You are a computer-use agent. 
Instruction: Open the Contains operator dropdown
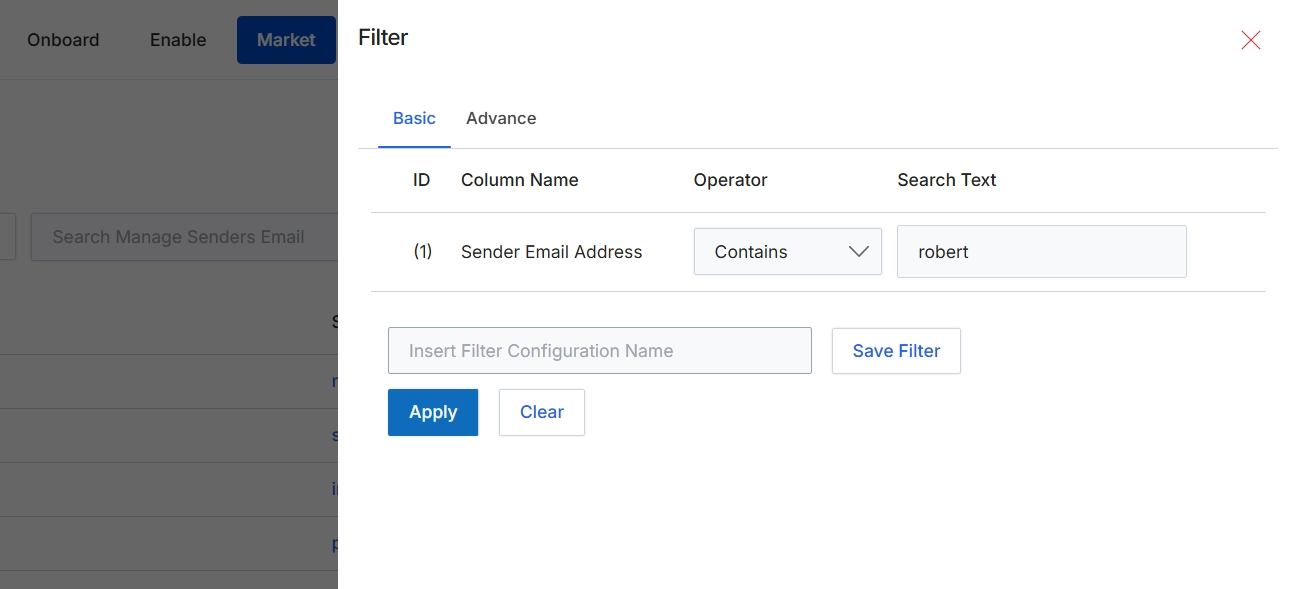pos(788,252)
